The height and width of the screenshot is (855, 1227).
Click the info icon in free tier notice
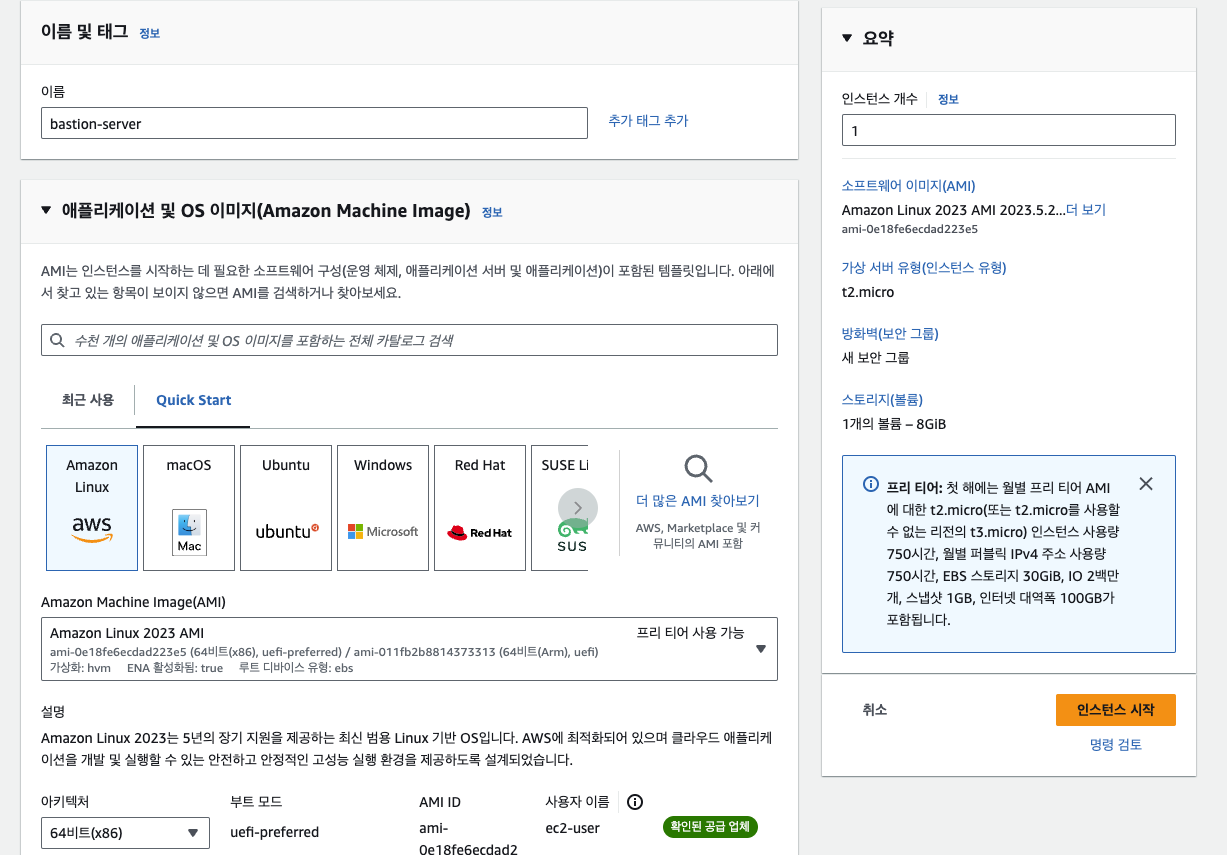pyautogui.click(x=871, y=485)
